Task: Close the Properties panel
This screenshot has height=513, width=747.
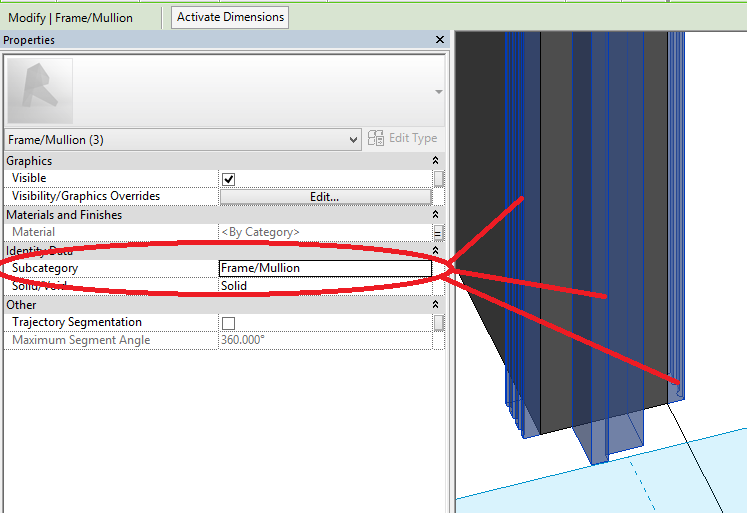Action: pyautogui.click(x=440, y=40)
